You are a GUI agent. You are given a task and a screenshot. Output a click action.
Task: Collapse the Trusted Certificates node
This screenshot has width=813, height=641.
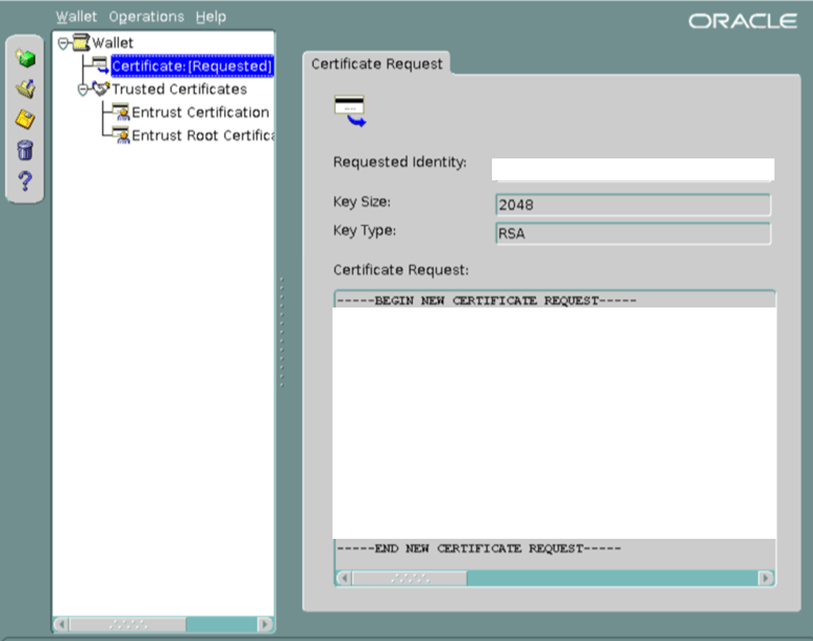click(83, 89)
